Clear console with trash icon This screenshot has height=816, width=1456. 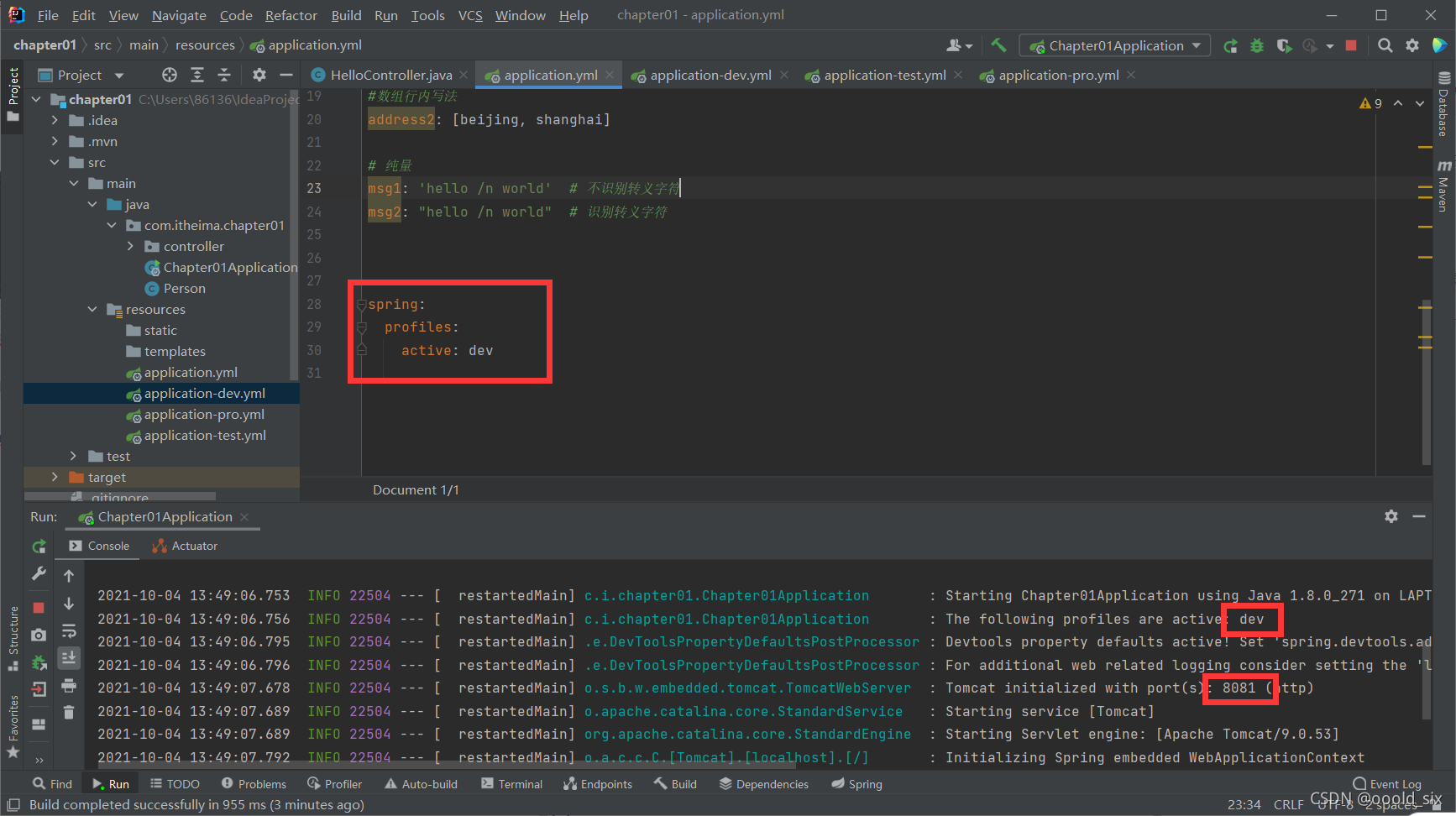click(x=69, y=713)
